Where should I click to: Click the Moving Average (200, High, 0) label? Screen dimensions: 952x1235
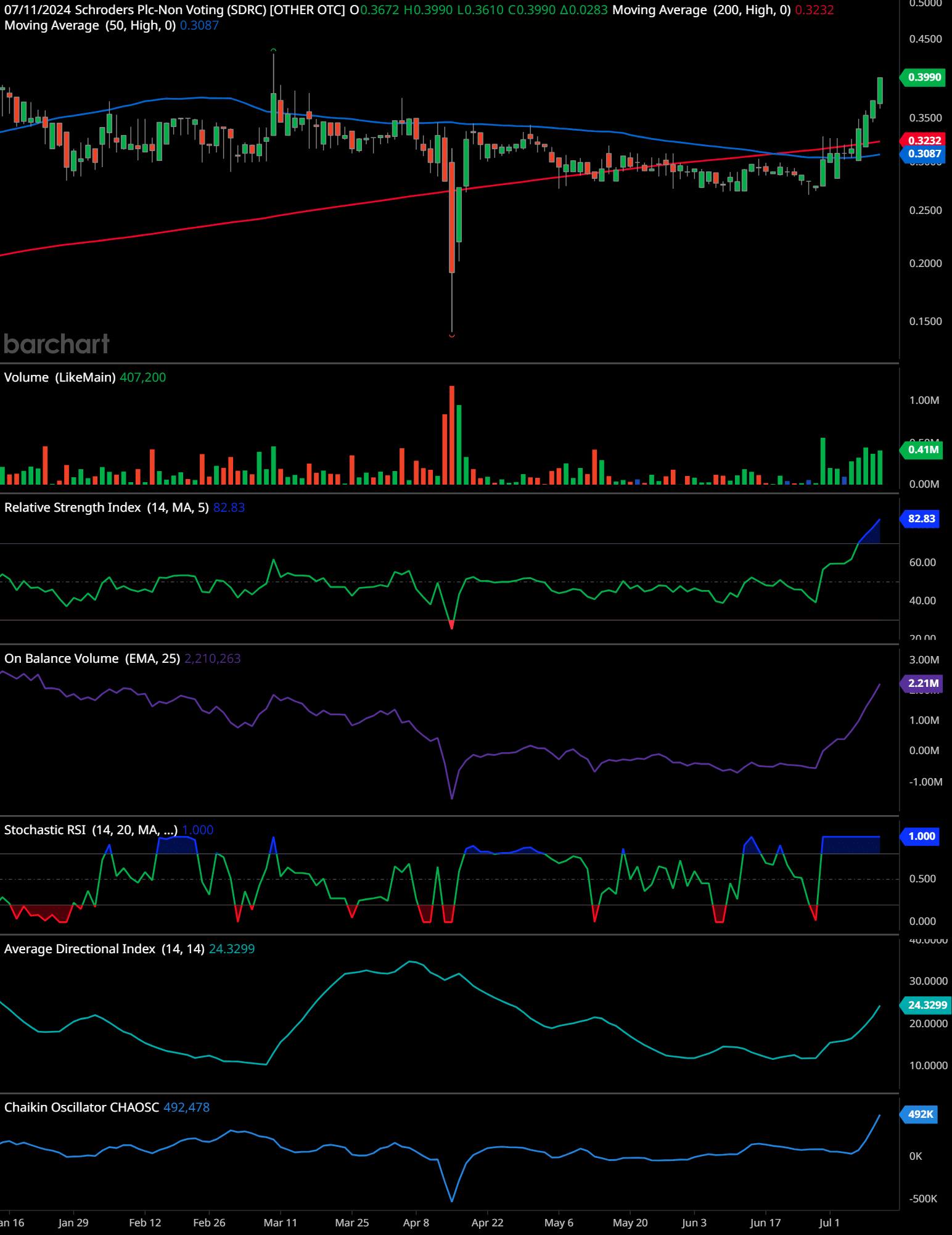(x=702, y=10)
